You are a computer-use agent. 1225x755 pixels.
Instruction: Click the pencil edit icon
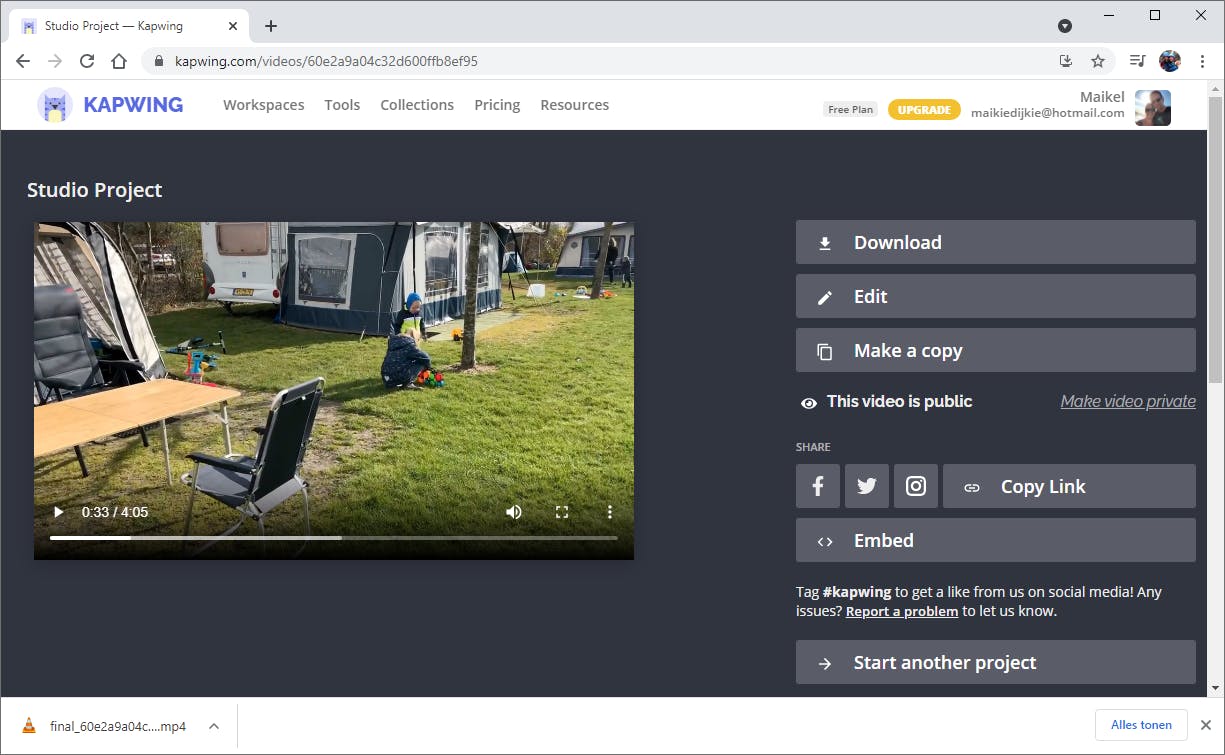pyautogui.click(x=825, y=297)
